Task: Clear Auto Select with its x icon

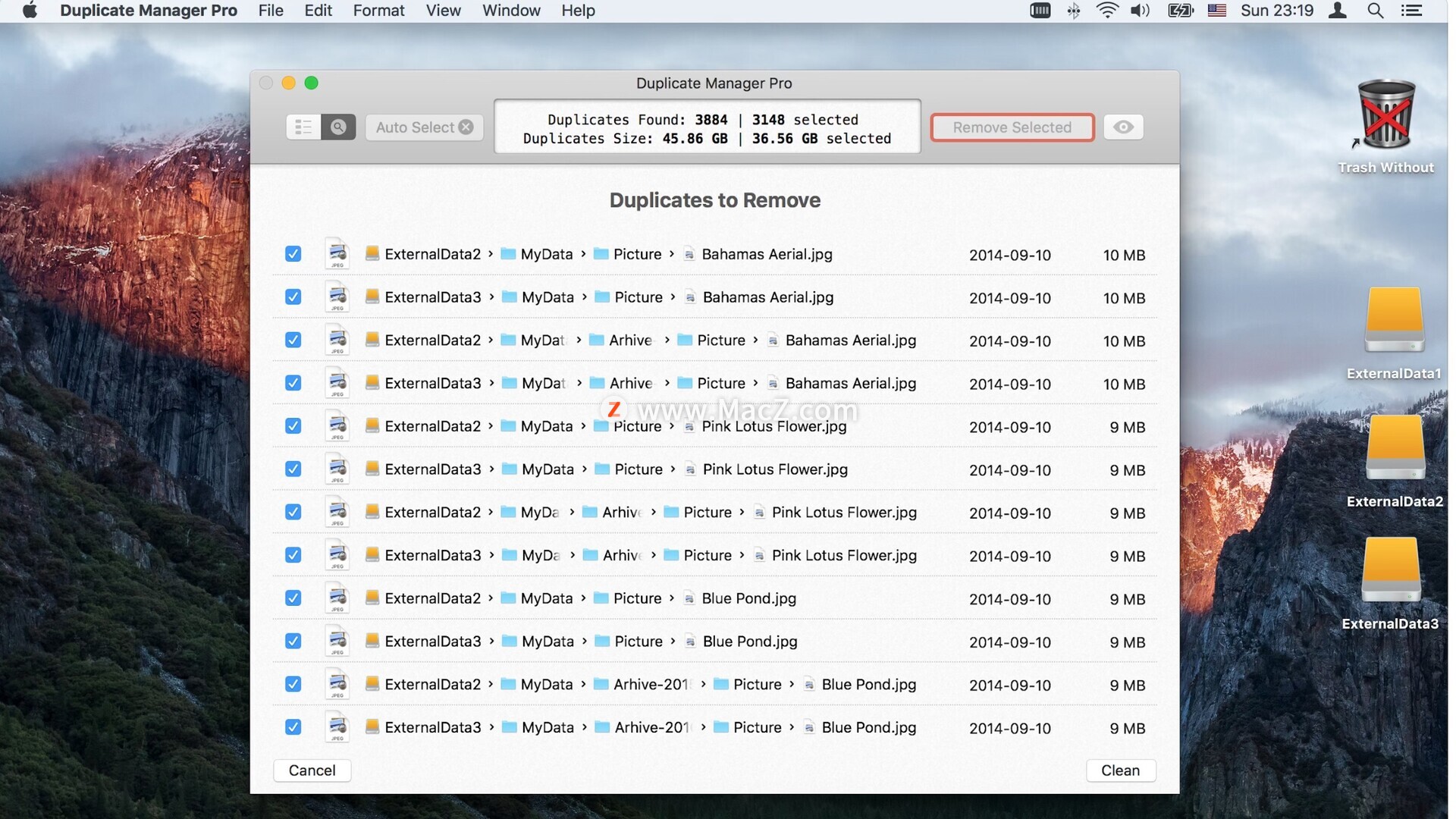Action: click(x=466, y=127)
